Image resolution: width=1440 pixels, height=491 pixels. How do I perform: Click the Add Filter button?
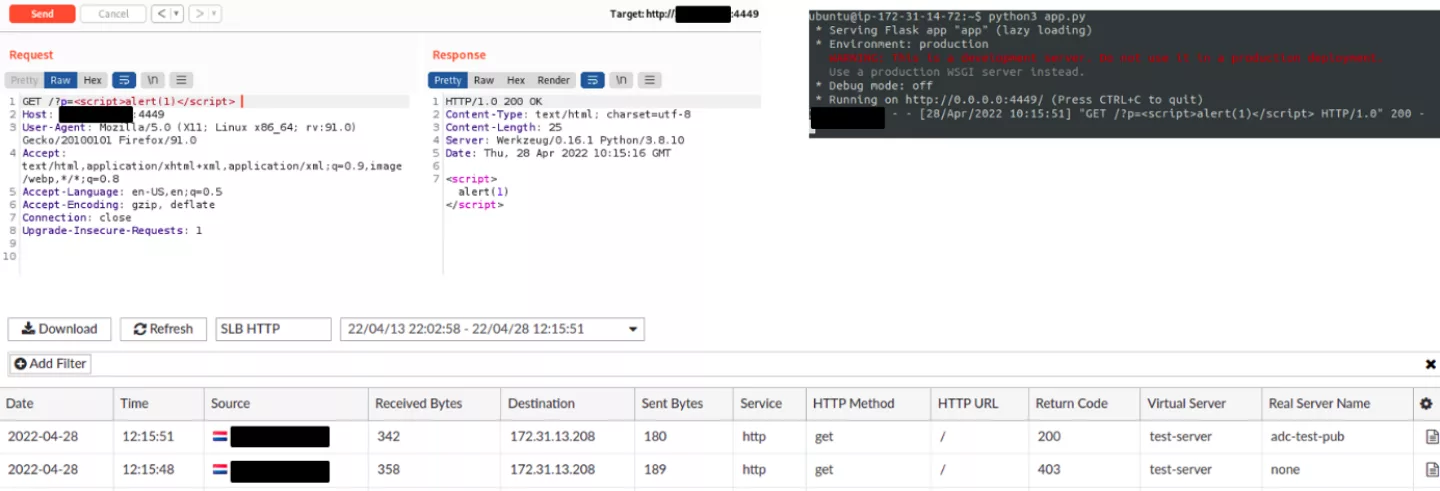(x=50, y=364)
